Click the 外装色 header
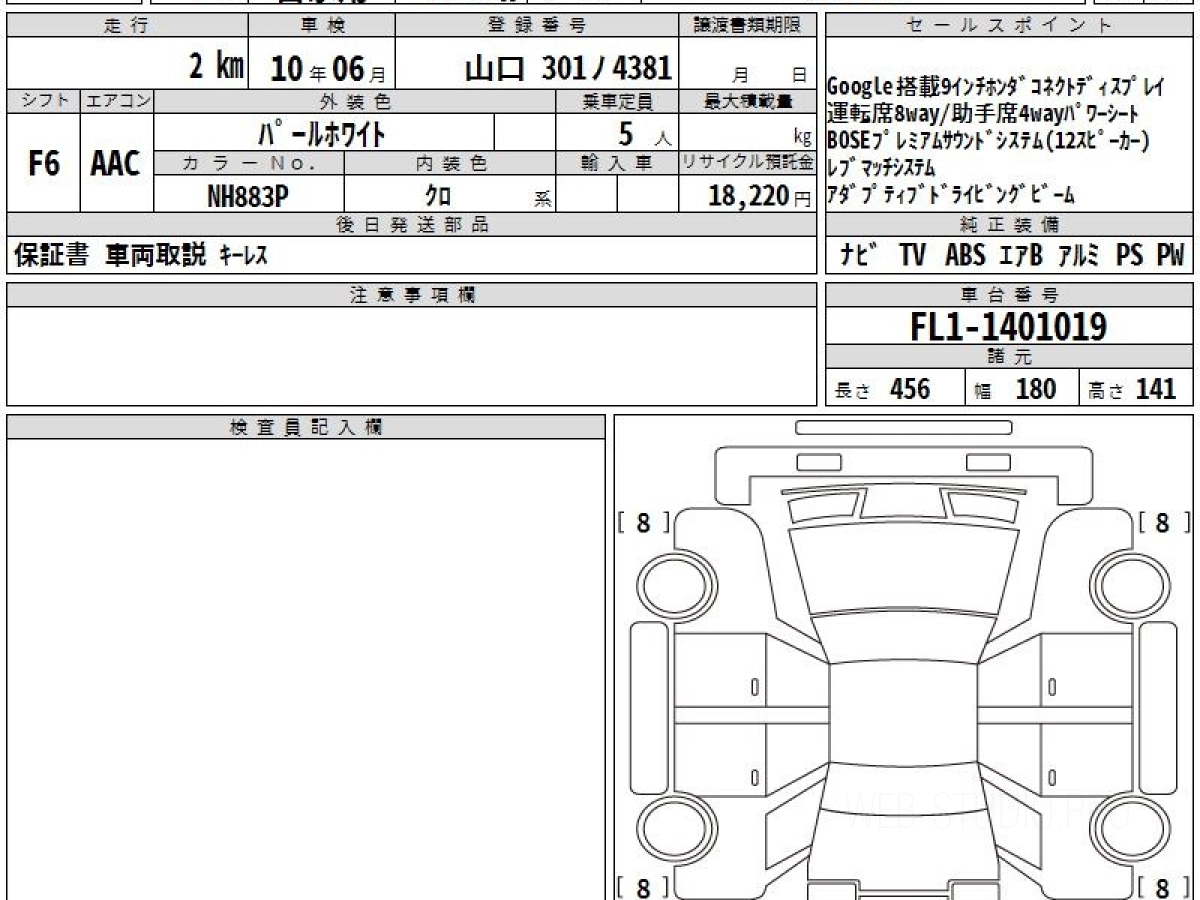1200x900 pixels. pos(355,101)
